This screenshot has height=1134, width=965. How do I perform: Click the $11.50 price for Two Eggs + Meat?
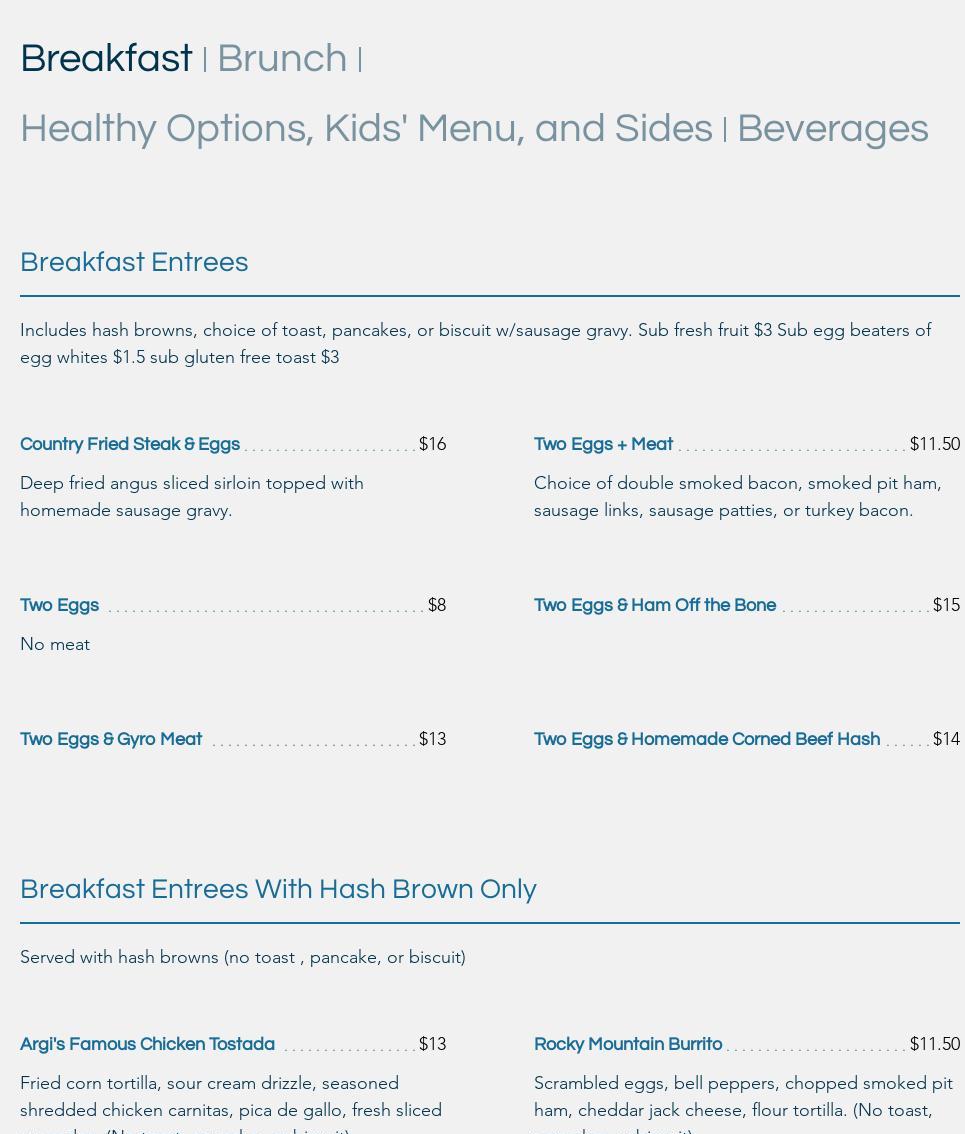(x=934, y=444)
